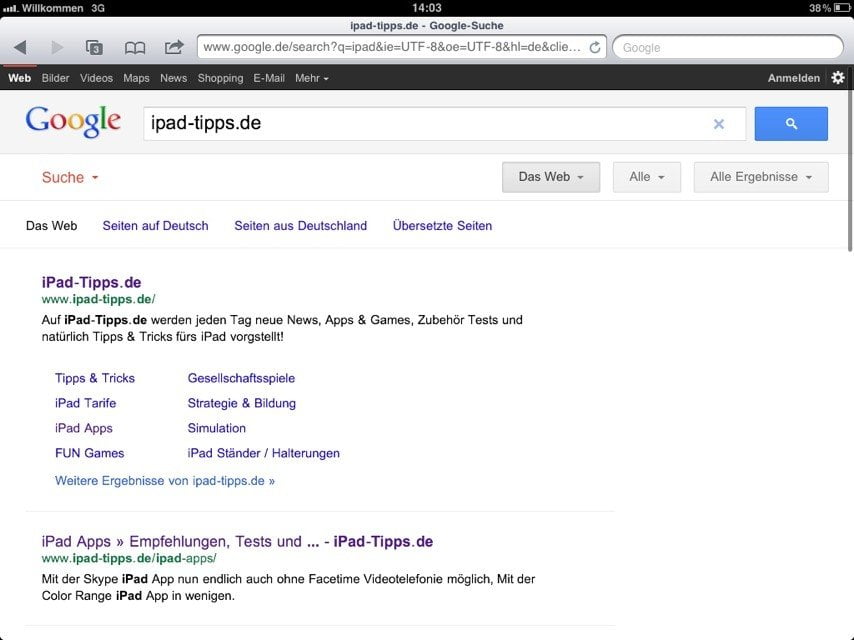Open the Gesellschaftsspiele sitelink

[241, 378]
